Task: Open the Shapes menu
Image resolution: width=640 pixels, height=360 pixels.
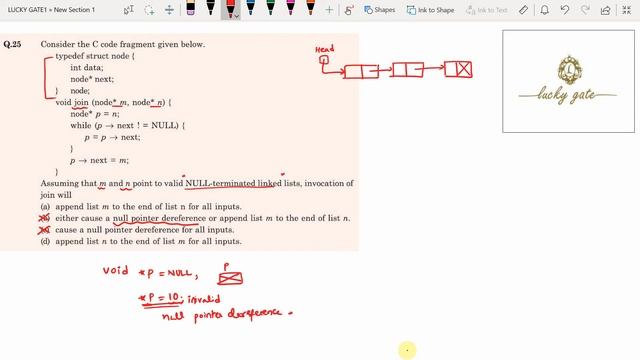Action: tap(380, 10)
